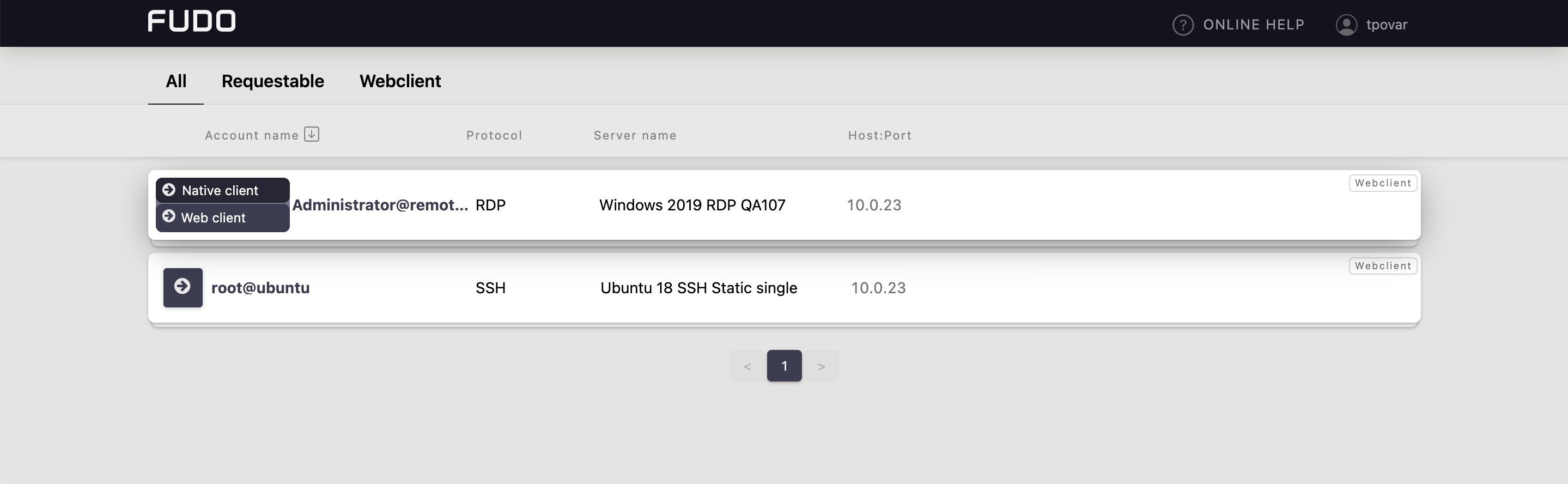Go to the next page arrow
1568x484 pixels.
coord(821,366)
